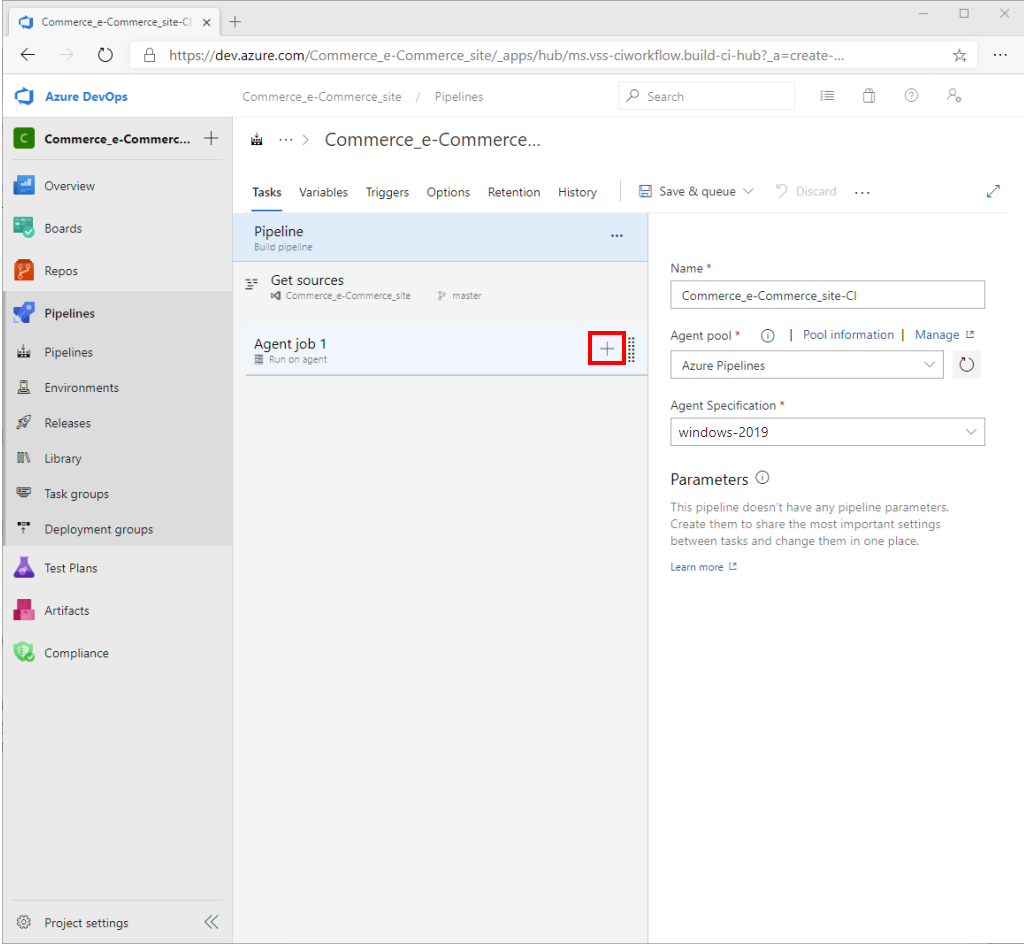Open the Help question mark icon
The width and height of the screenshot is (1024, 944).
(911, 95)
